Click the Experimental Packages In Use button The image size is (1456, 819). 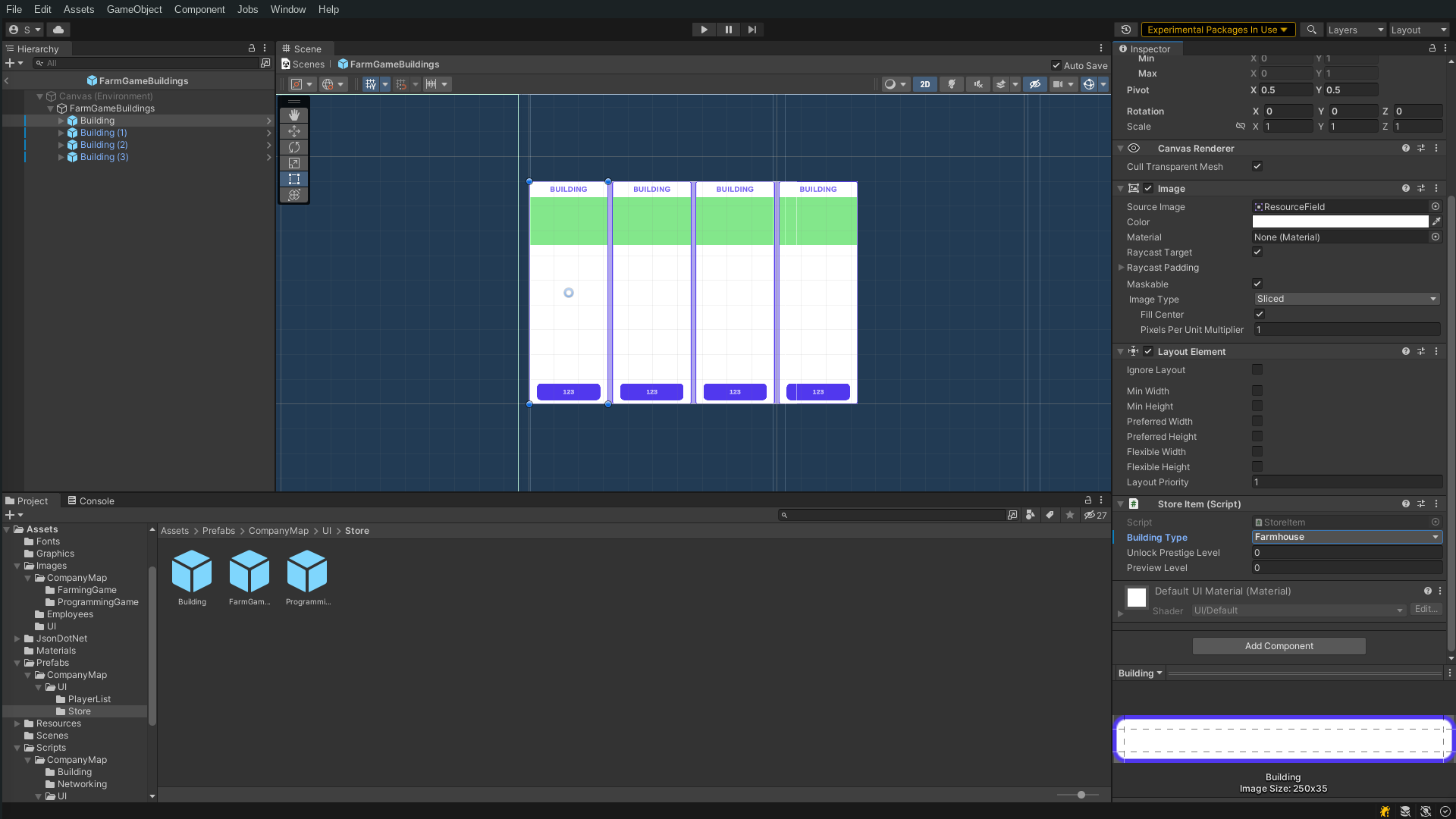click(1217, 30)
